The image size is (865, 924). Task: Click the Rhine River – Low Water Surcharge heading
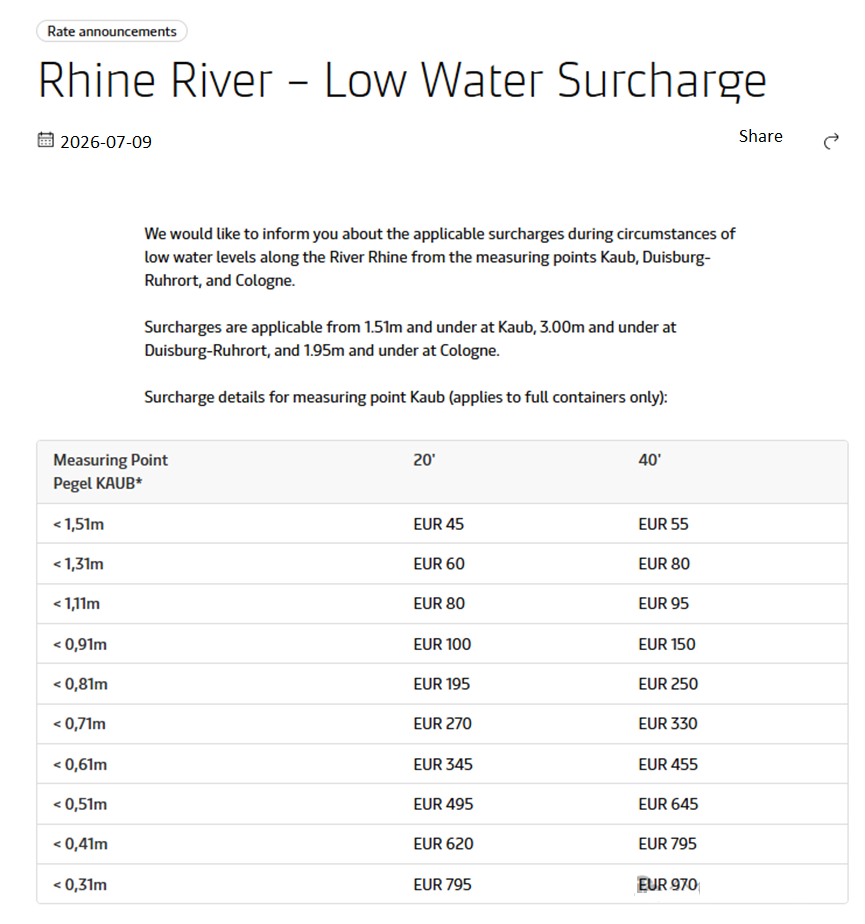click(x=402, y=80)
